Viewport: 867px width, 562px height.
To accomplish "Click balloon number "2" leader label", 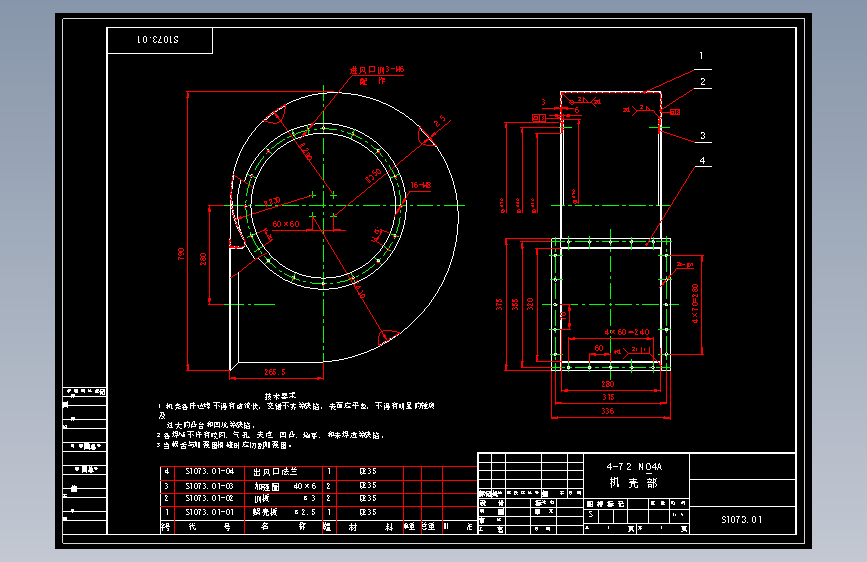I will pyautogui.click(x=703, y=81).
